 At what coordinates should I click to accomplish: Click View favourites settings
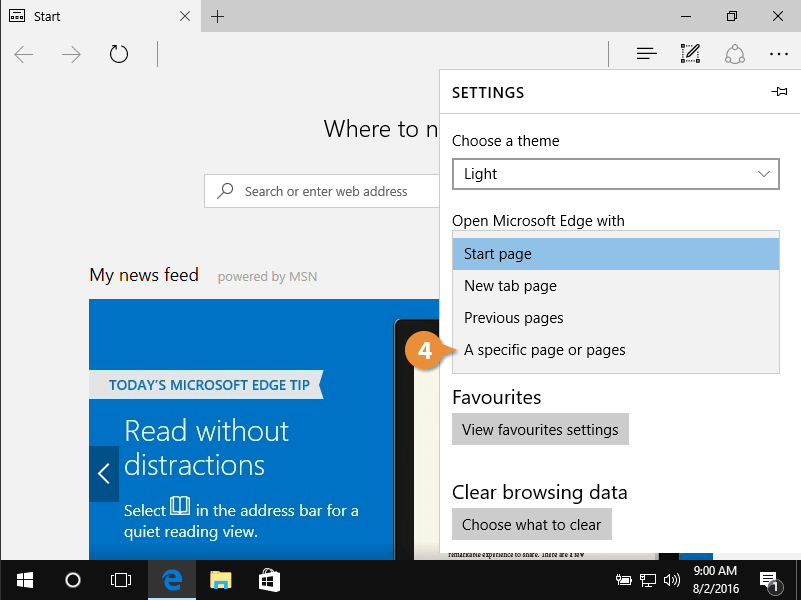tap(540, 429)
